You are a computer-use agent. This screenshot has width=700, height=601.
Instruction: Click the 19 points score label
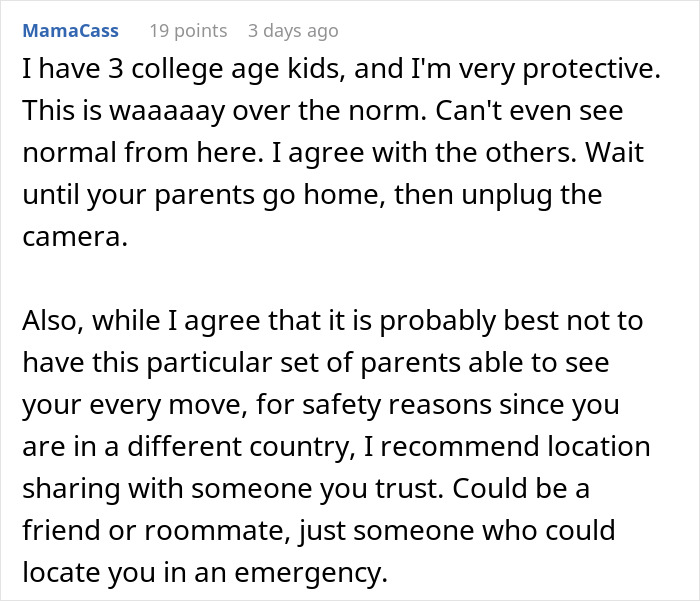click(x=187, y=31)
